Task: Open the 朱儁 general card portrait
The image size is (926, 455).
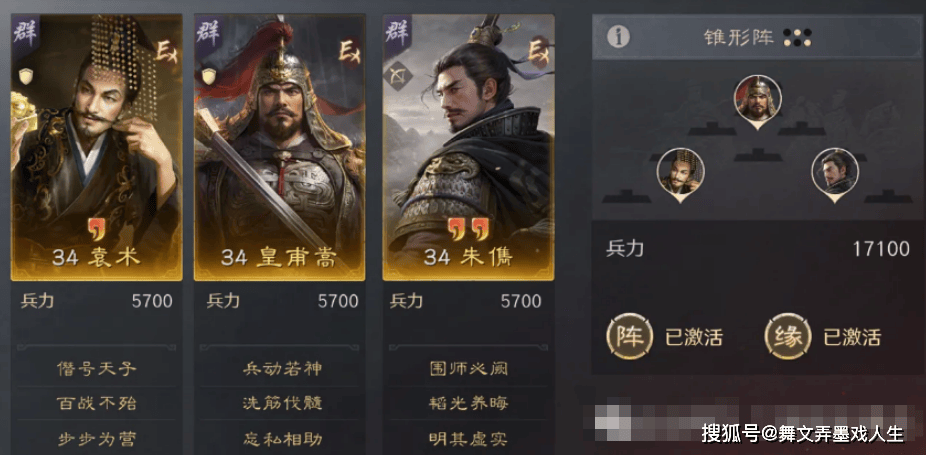Action: [468, 147]
